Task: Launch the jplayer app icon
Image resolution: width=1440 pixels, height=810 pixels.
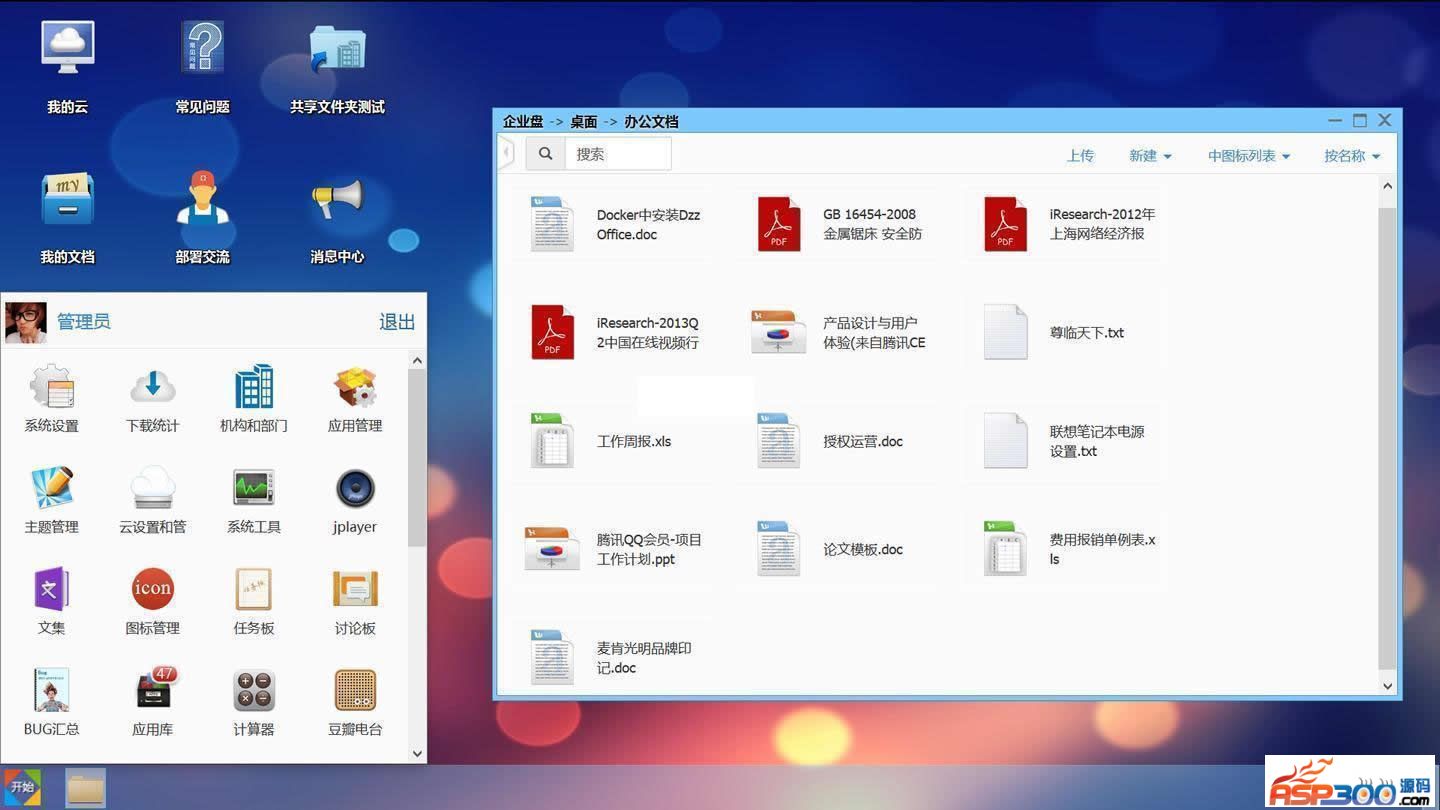Action: point(355,490)
